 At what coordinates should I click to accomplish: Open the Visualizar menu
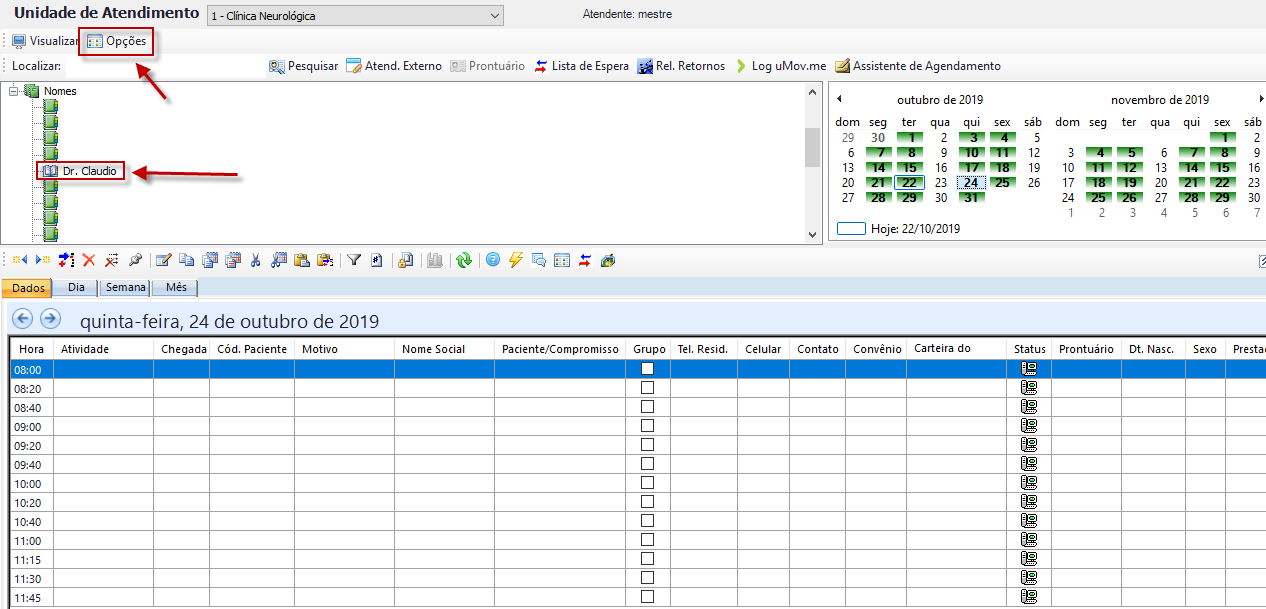tap(44, 41)
